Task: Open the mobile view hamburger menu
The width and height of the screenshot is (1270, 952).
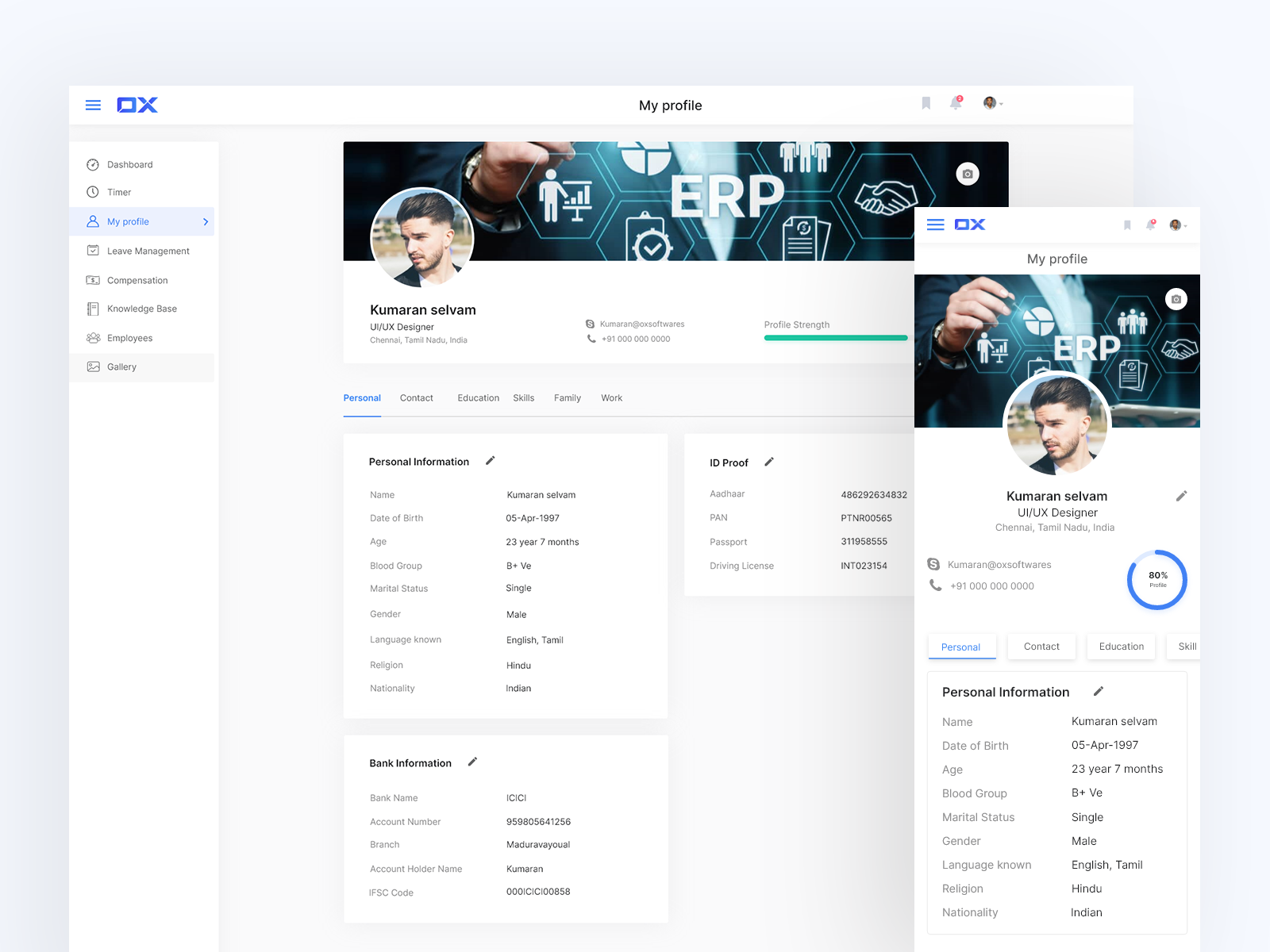Action: (x=936, y=225)
